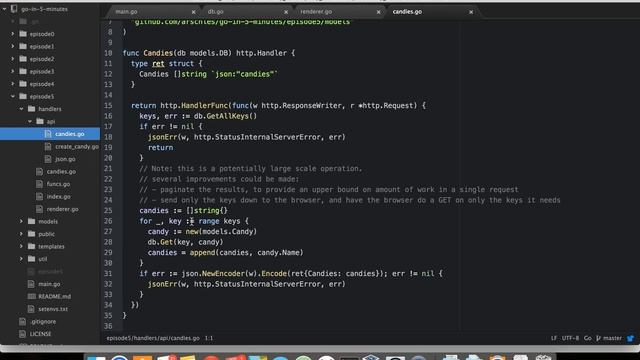Click the project repository icon beside go-in-5-minutes
640x360 pixels.
[14, 9]
